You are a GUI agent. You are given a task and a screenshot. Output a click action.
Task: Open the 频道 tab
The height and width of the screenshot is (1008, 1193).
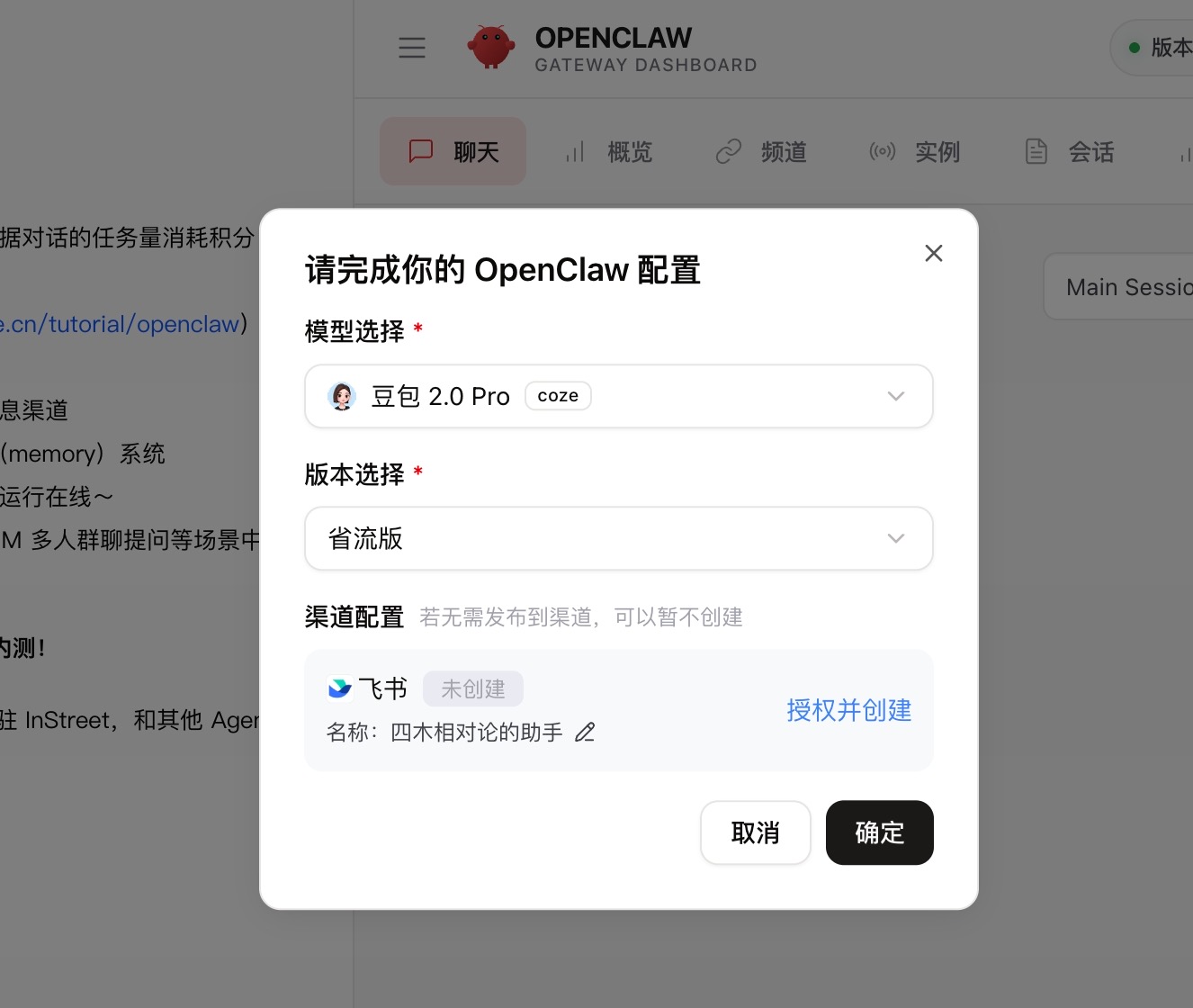(761, 151)
